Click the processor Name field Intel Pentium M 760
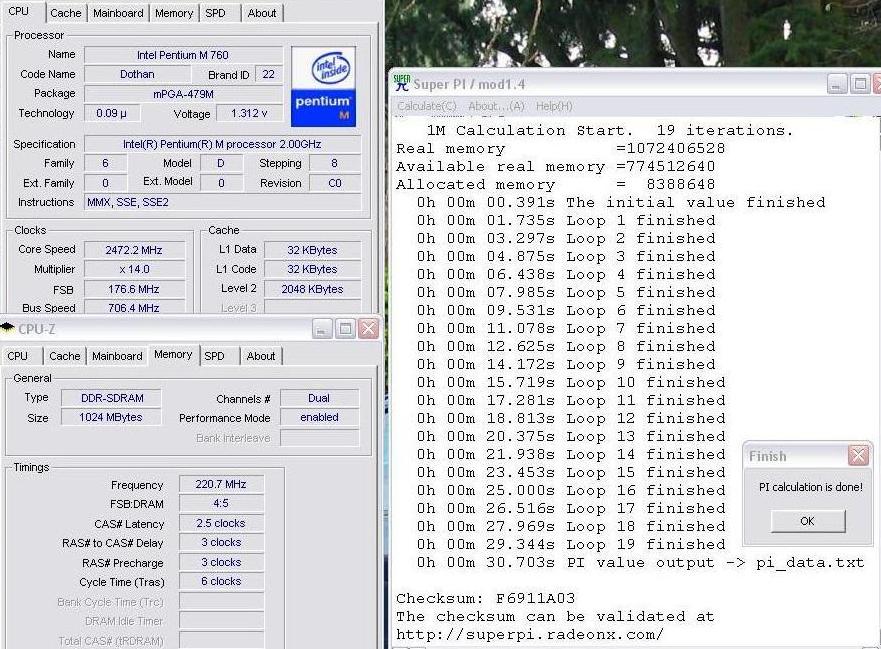The width and height of the screenshot is (881, 649). (183, 55)
